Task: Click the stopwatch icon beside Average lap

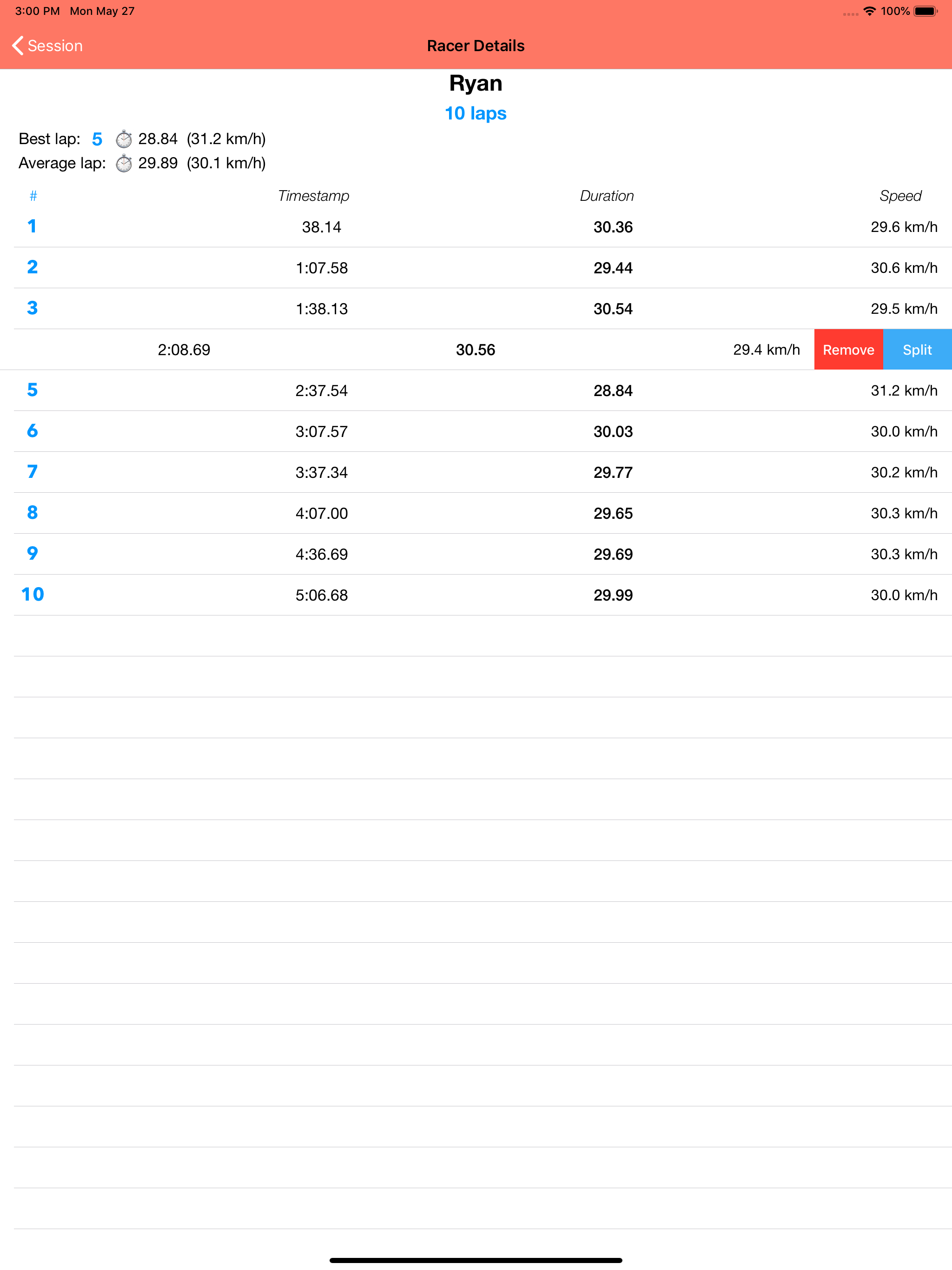Action: [124, 163]
